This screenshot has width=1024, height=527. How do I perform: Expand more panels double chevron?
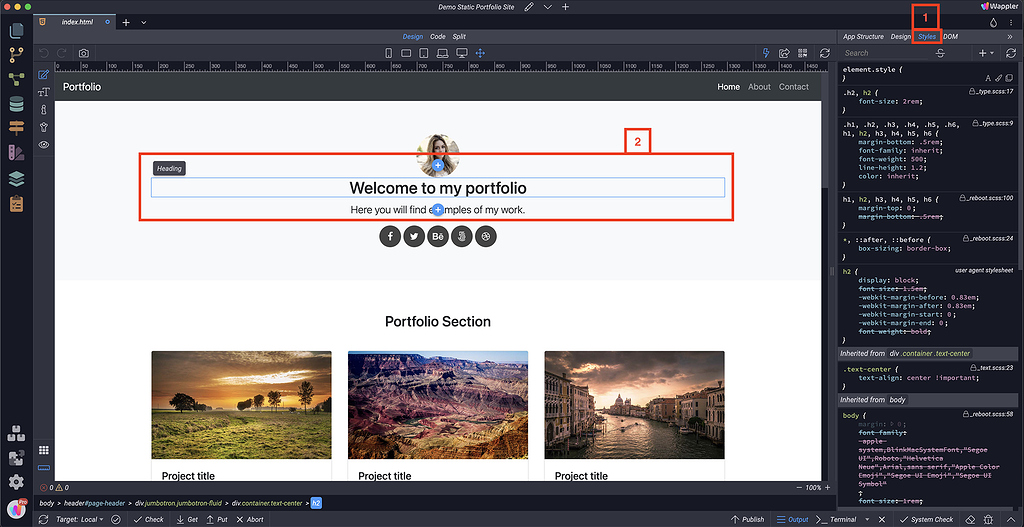[x=1010, y=37]
